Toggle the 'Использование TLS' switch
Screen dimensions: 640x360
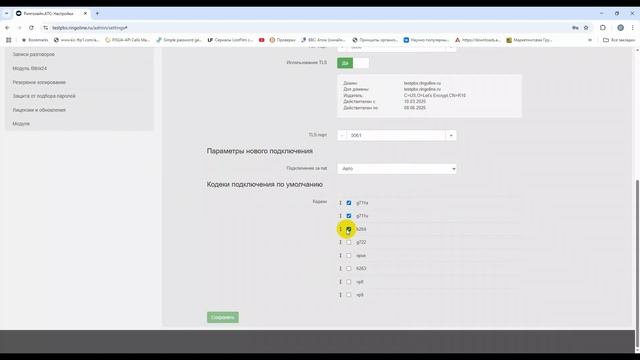pos(353,63)
